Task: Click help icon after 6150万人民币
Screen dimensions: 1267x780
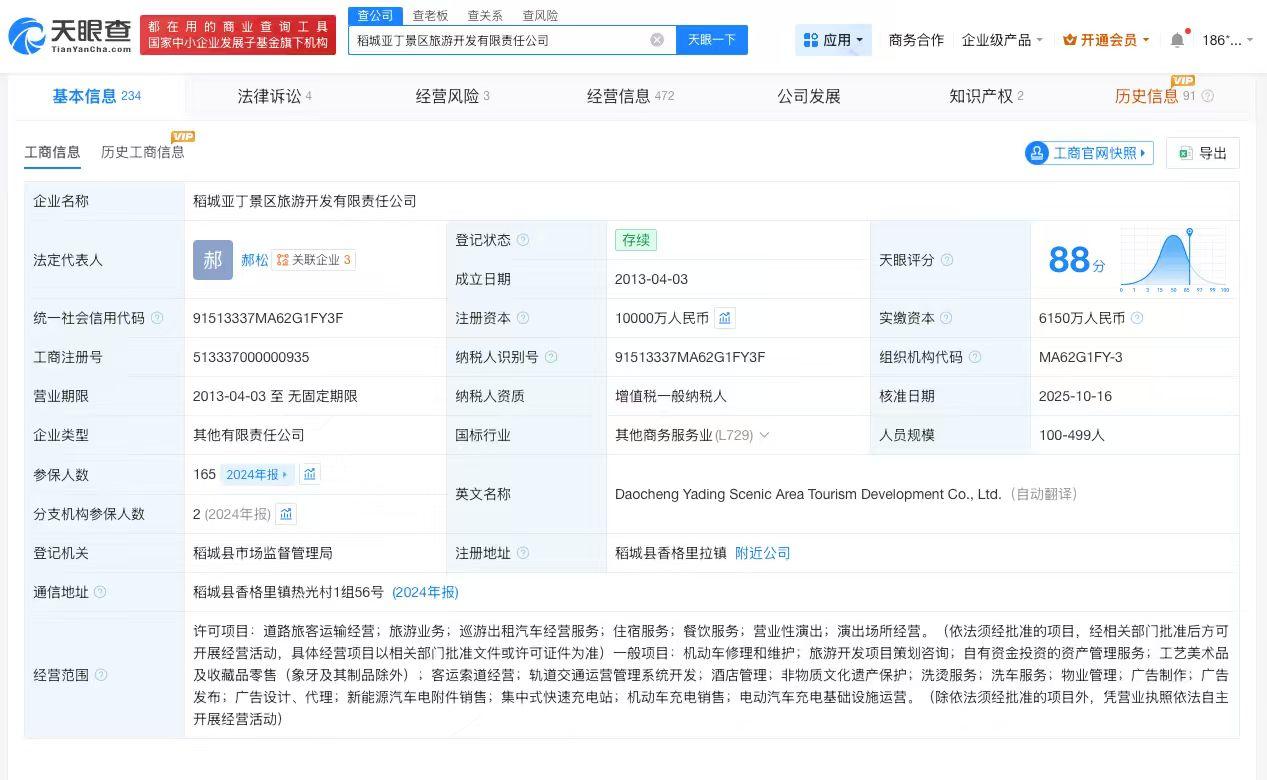Action: click(1137, 318)
